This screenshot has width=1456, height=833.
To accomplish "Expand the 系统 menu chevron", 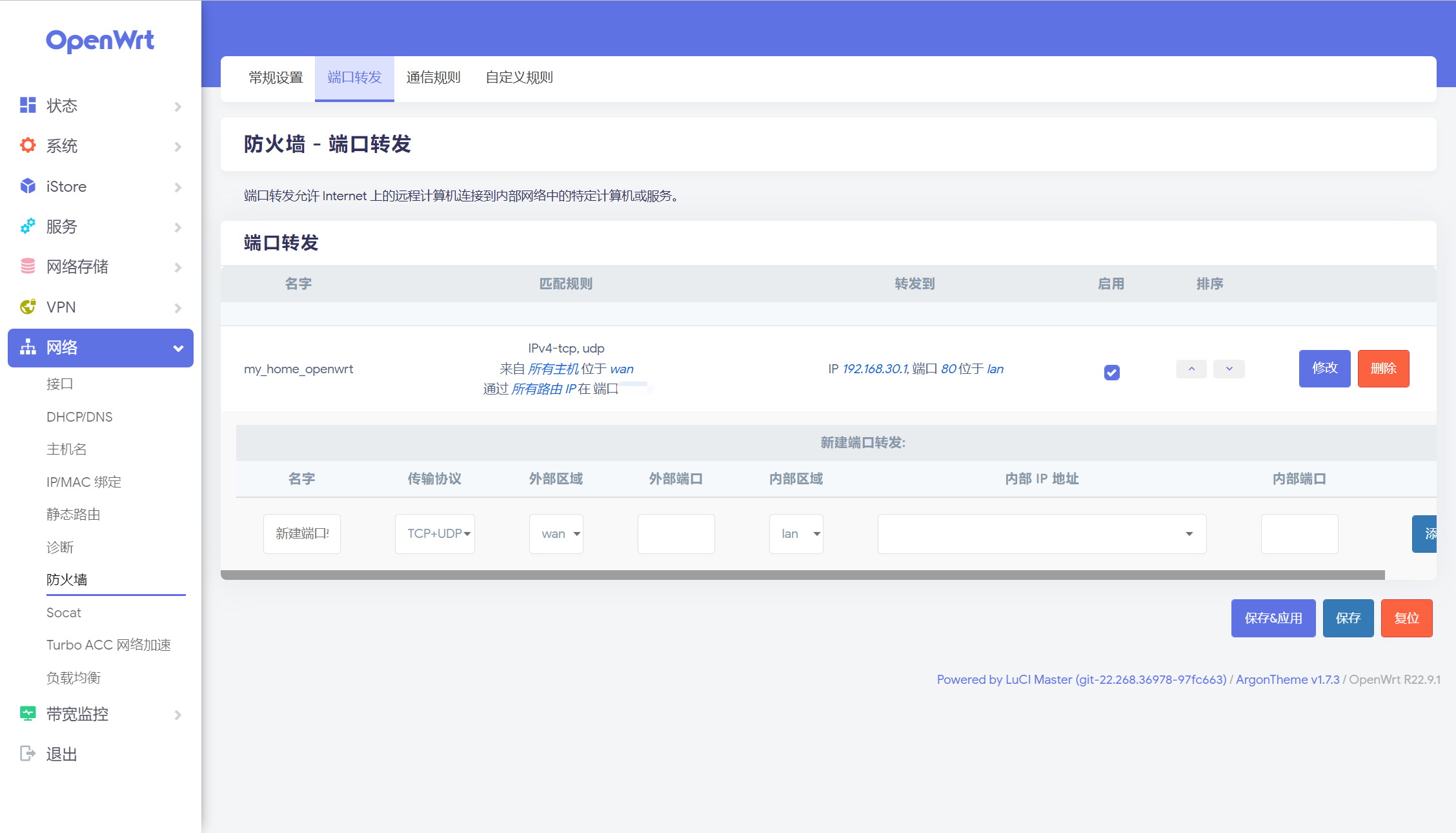I will 178,147.
